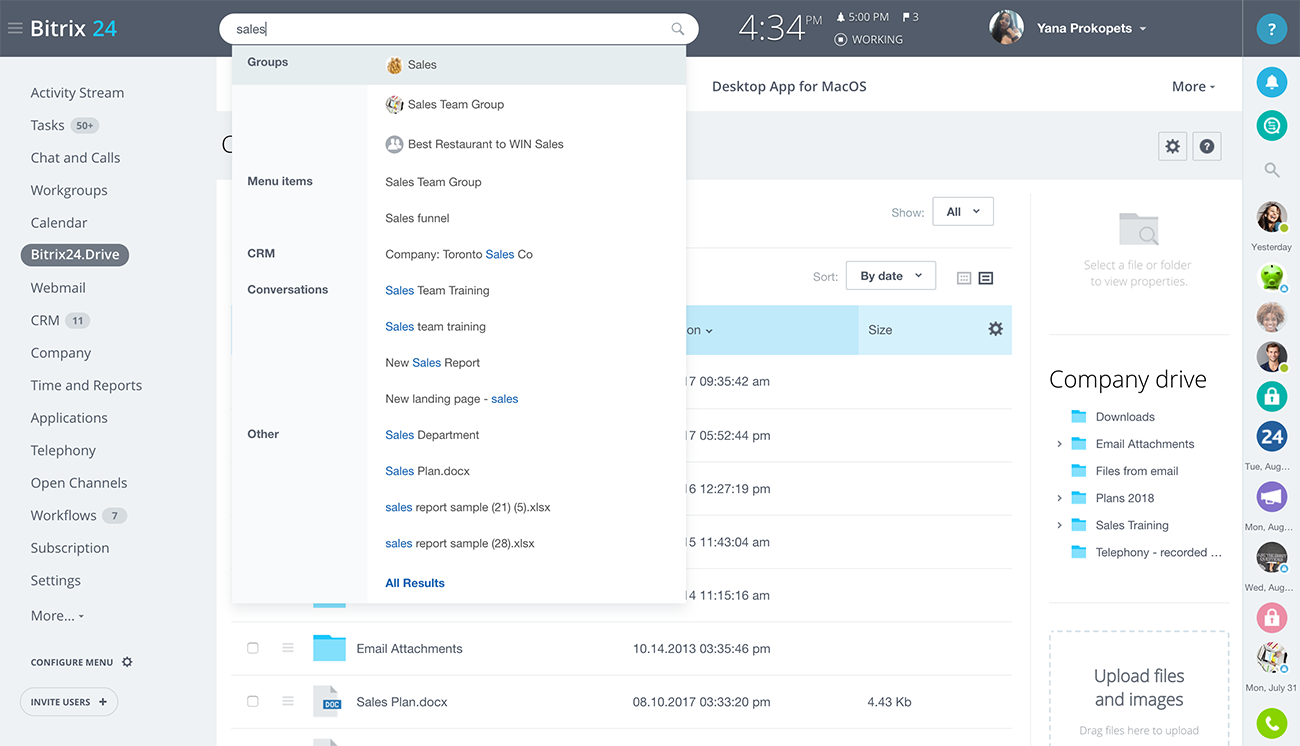Select Bitrix24.Drive menu item
The height and width of the screenshot is (746, 1300).
coord(75,255)
